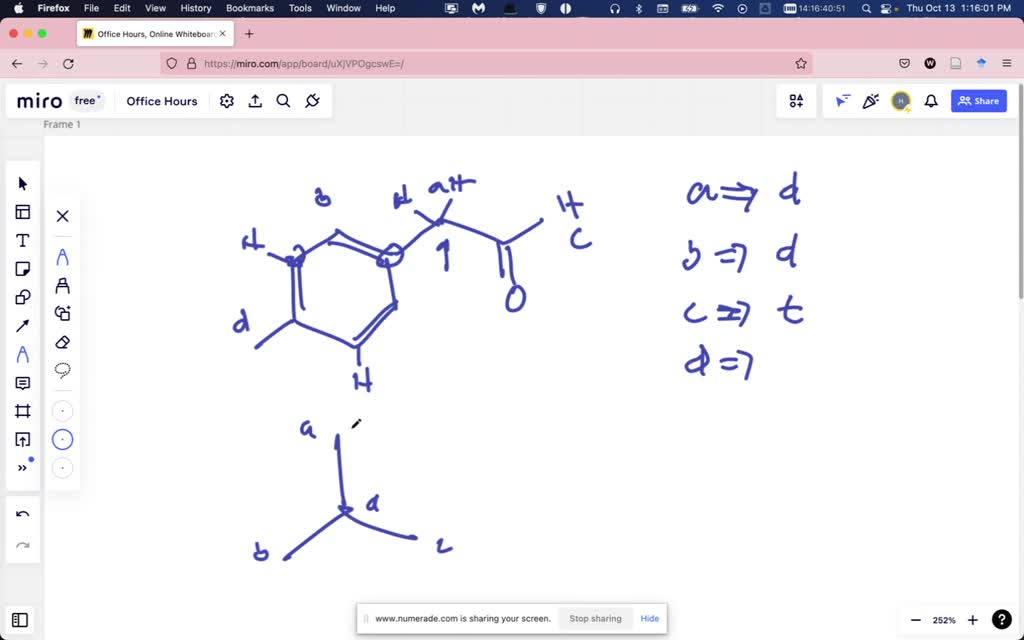This screenshot has width=1024, height=640.
Task: Open board search
Action: click(283, 101)
